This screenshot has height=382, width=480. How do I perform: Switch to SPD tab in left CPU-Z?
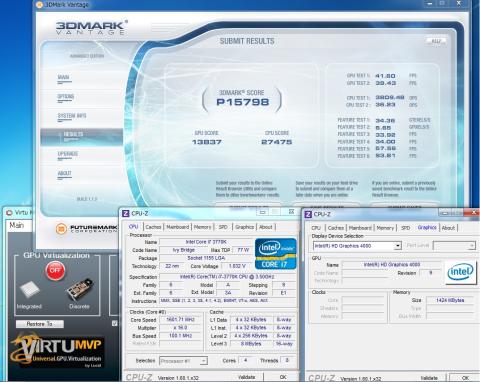tap(223, 227)
